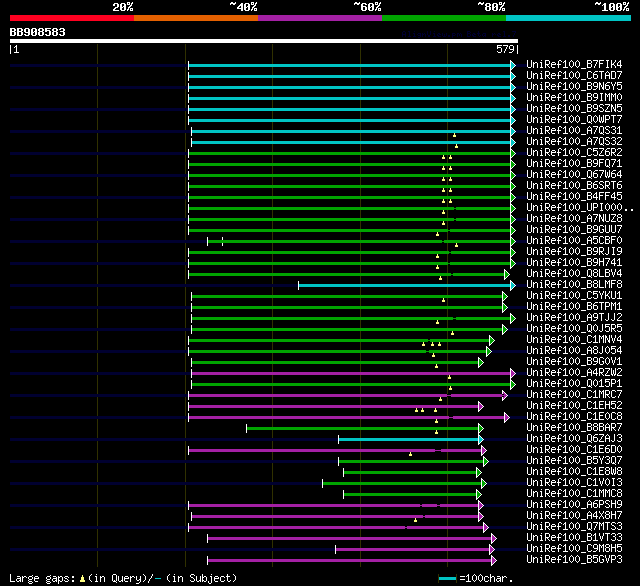
Task: Select the UniRef100_C5YKU1 label
Action: coord(574,296)
